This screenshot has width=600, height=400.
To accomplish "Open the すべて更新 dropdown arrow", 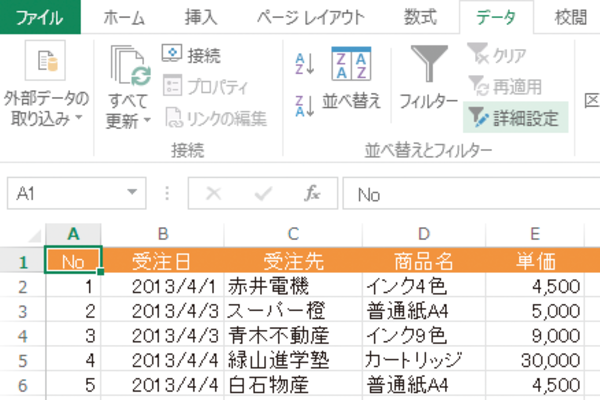I will [147, 120].
